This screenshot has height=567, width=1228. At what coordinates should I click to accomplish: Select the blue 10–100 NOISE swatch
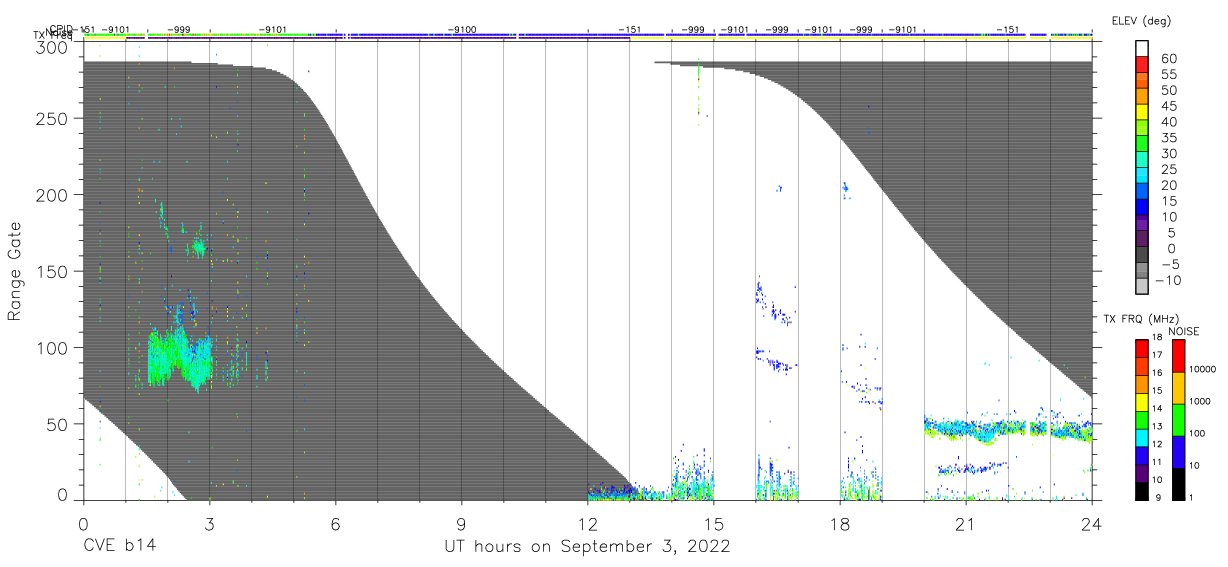point(1178,452)
